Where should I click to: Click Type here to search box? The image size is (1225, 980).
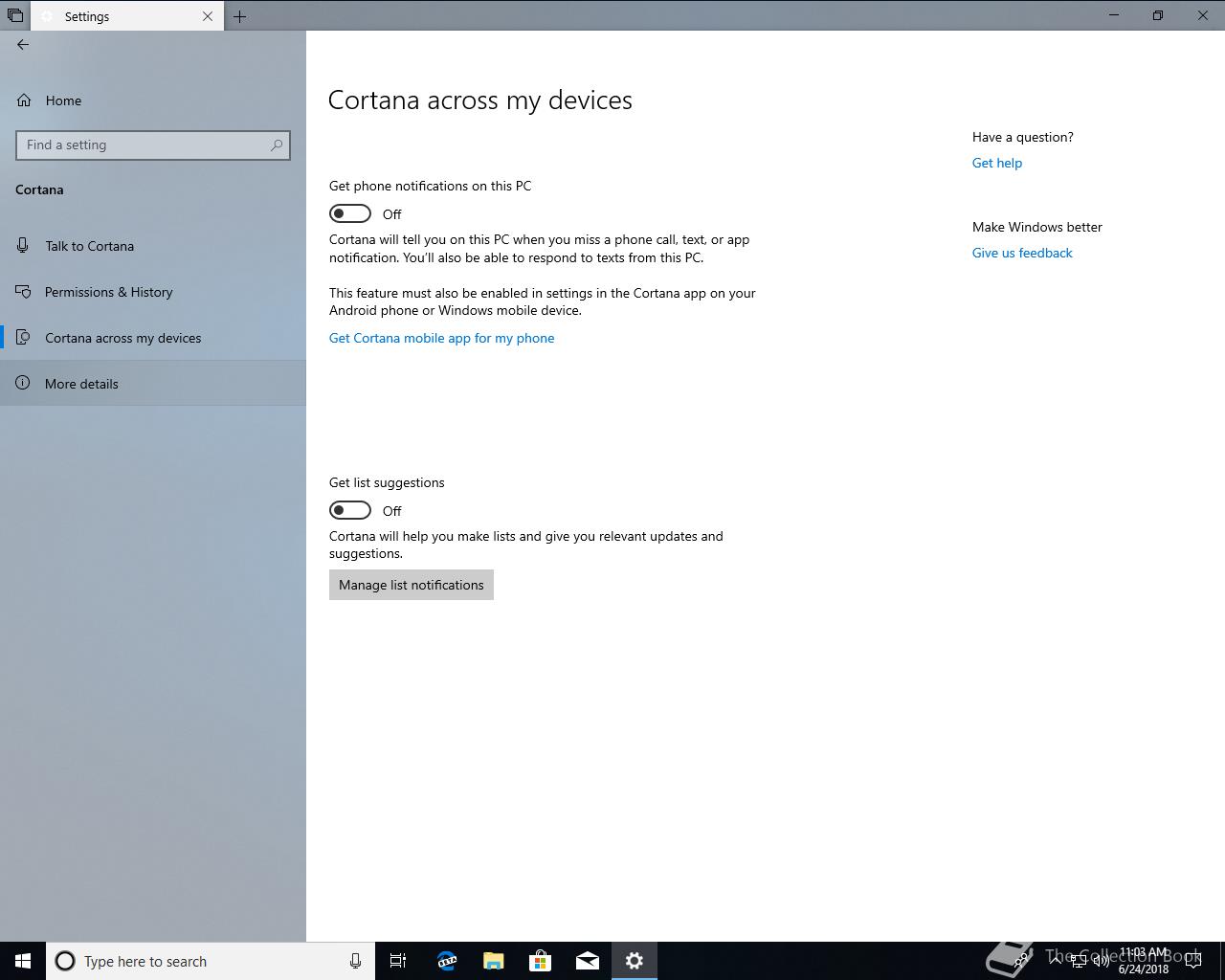211,961
